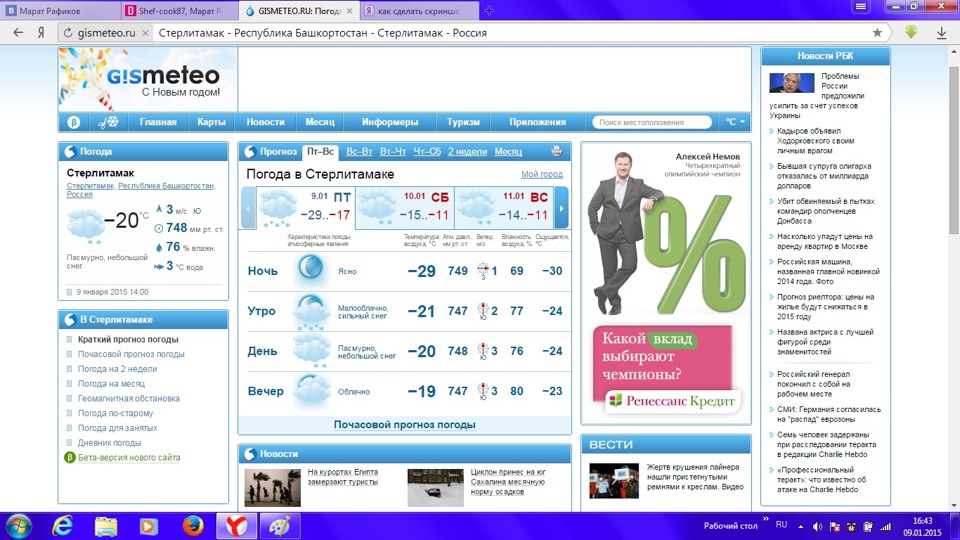
Task: Open 'На курортах Египта' news thumbnail
Action: (272, 487)
